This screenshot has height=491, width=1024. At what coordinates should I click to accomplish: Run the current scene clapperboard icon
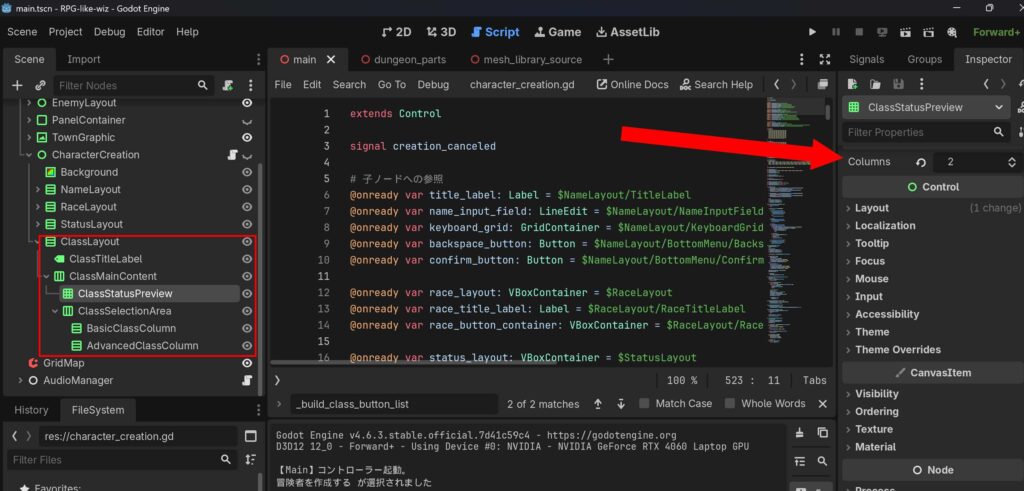(905, 31)
